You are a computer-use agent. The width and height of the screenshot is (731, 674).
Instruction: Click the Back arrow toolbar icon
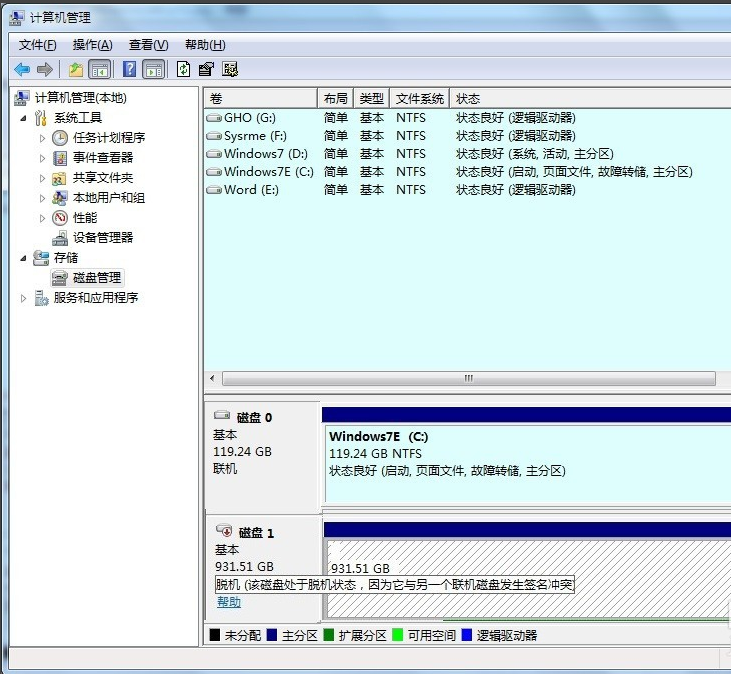click(21, 69)
